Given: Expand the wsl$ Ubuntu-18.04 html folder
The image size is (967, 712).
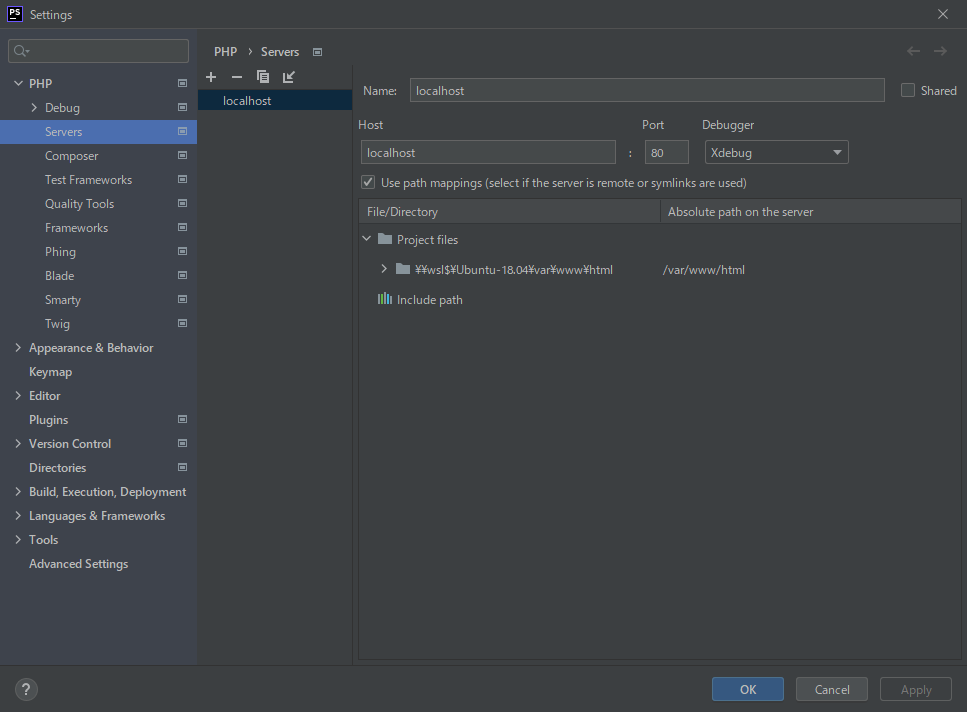Looking at the screenshot, I should pos(384,270).
